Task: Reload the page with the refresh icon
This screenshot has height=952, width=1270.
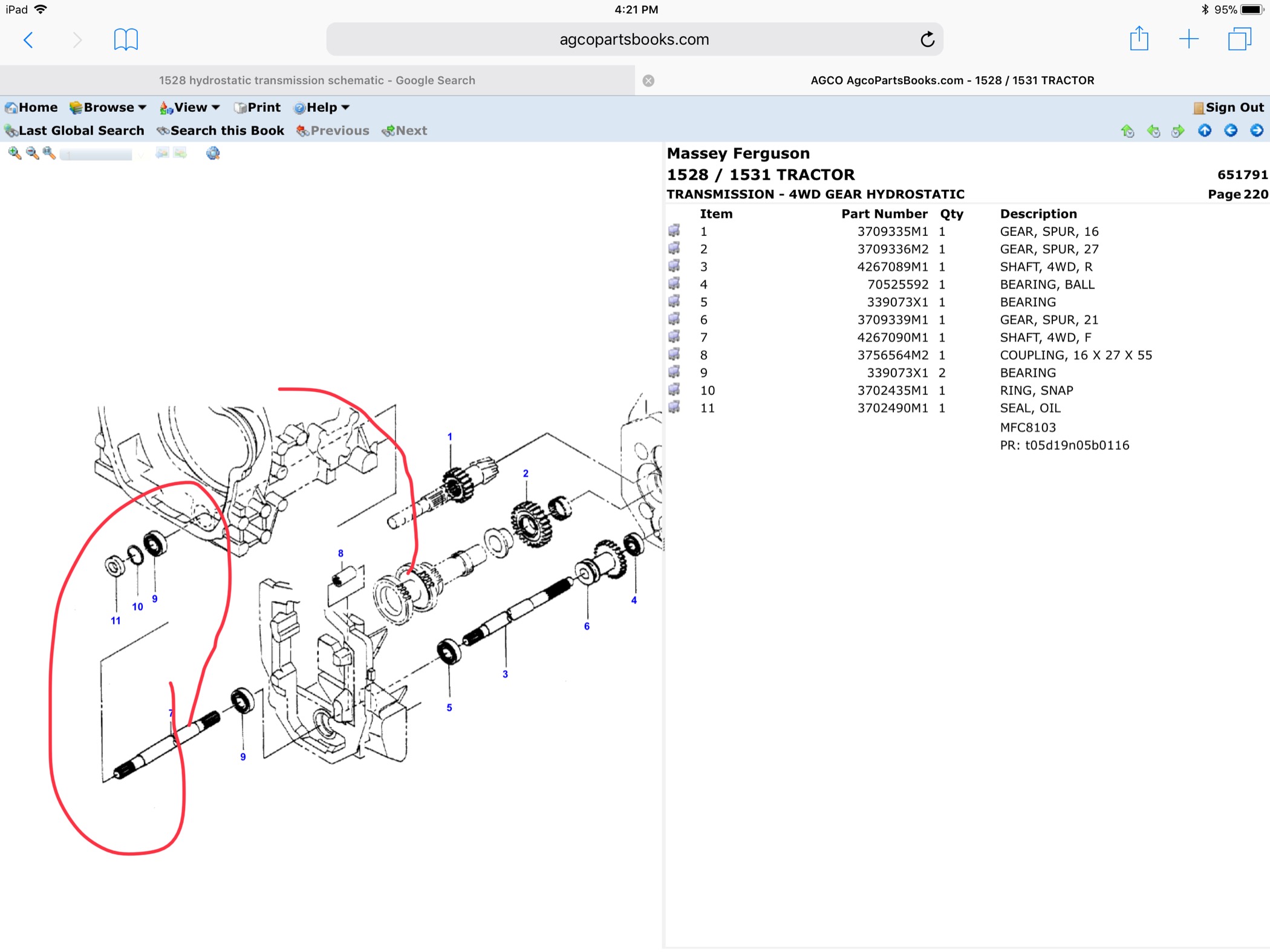Action: pyautogui.click(x=927, y=40)
